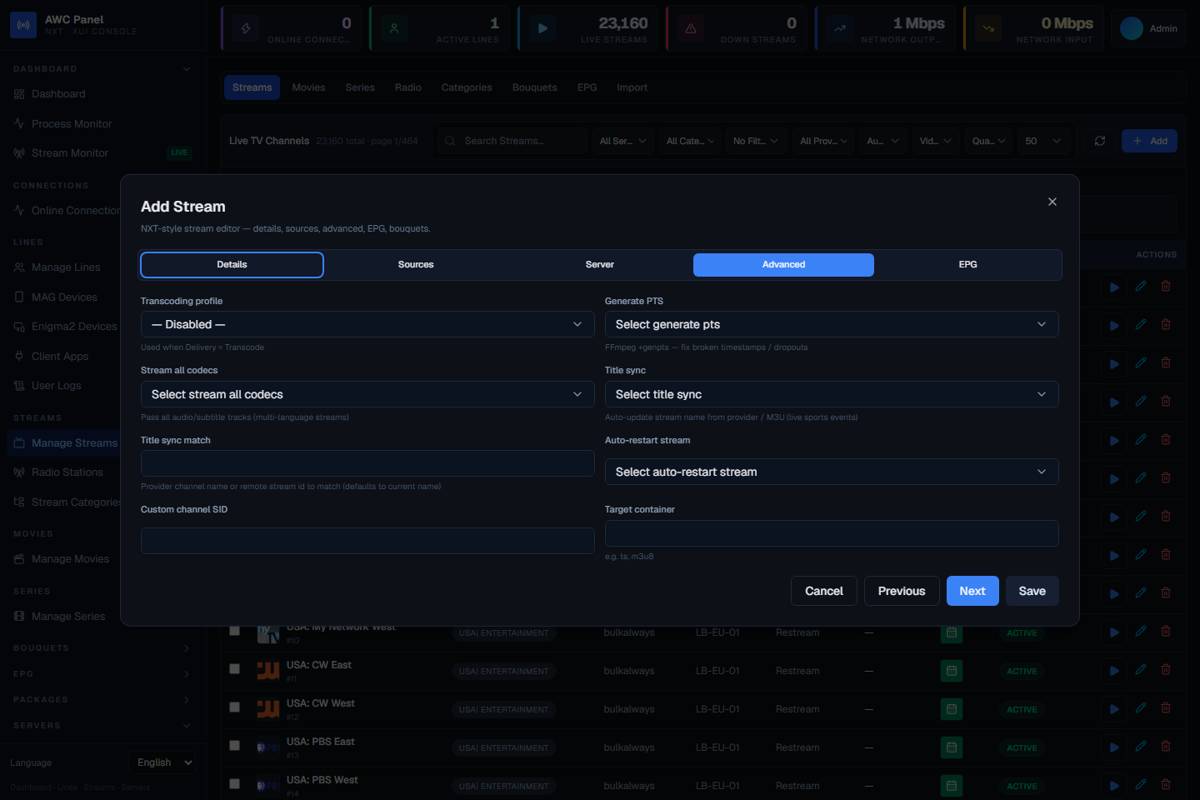Click the Stream Monitor broadcast icon
Screen dimensions: 1200x800
[19, 153]
